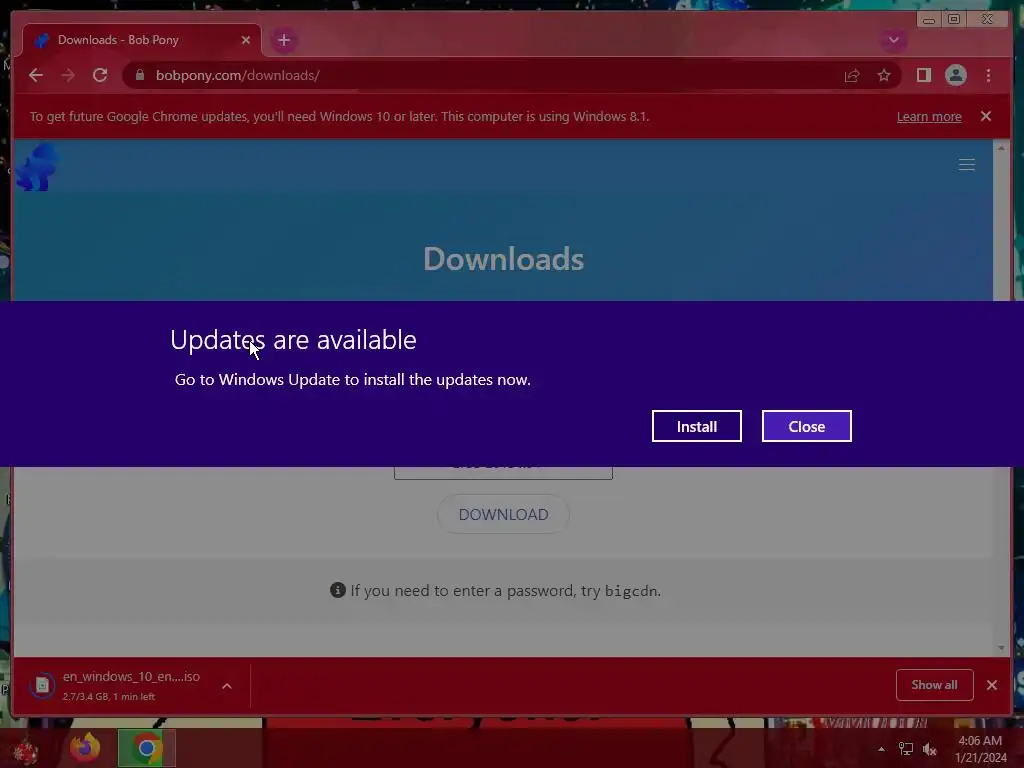Share this page icon in address bar
The height and width of the screenshot is (768, 1024).
[x=852, y=75]
